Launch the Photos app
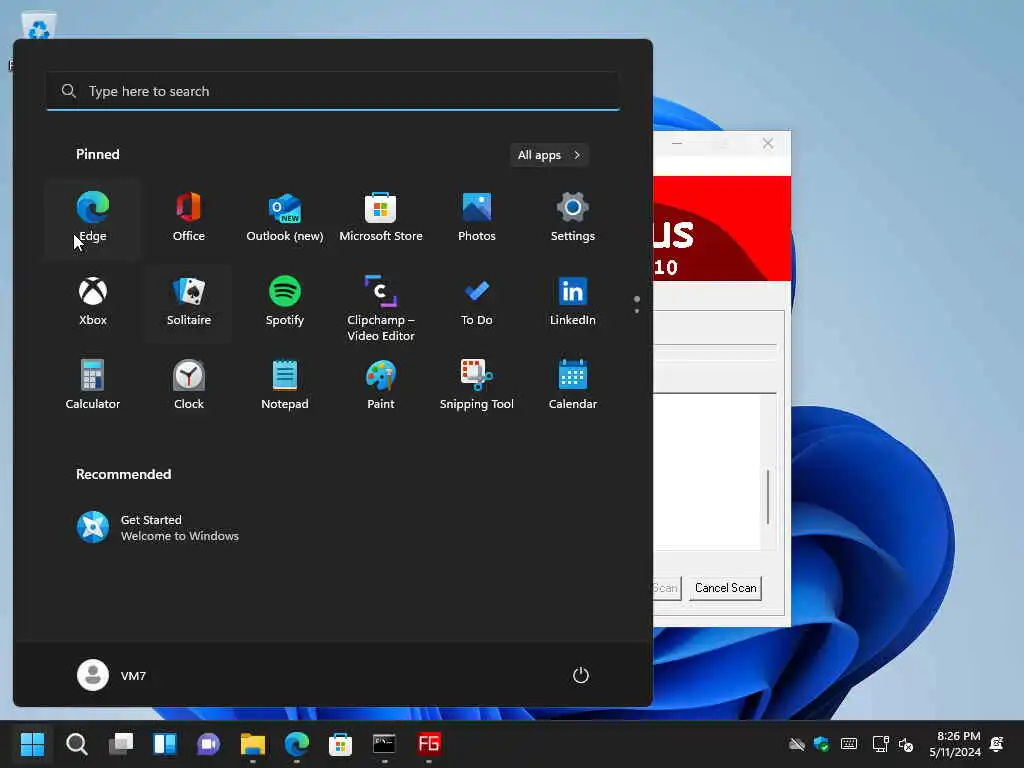The width and height of the screenshot is (1024, 768). pyautogui.click(x=477, y=218)
